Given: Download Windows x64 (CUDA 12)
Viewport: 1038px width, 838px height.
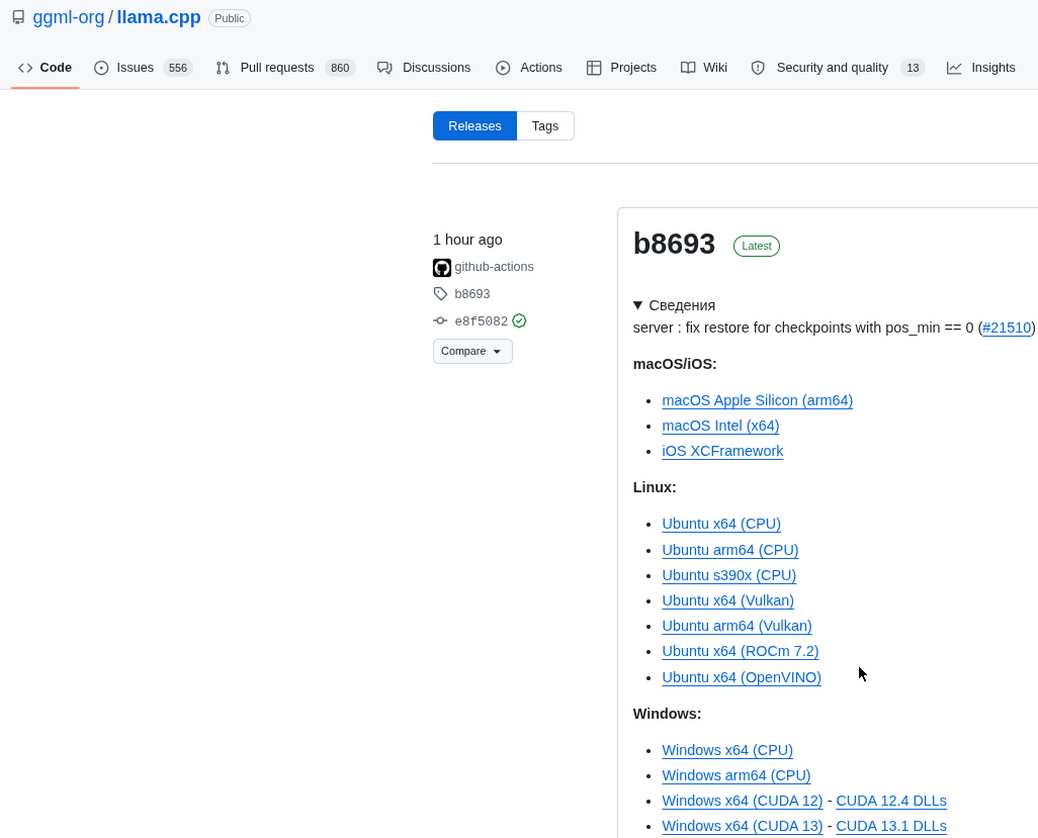Looking at the screenshot, I should point(742,800).
